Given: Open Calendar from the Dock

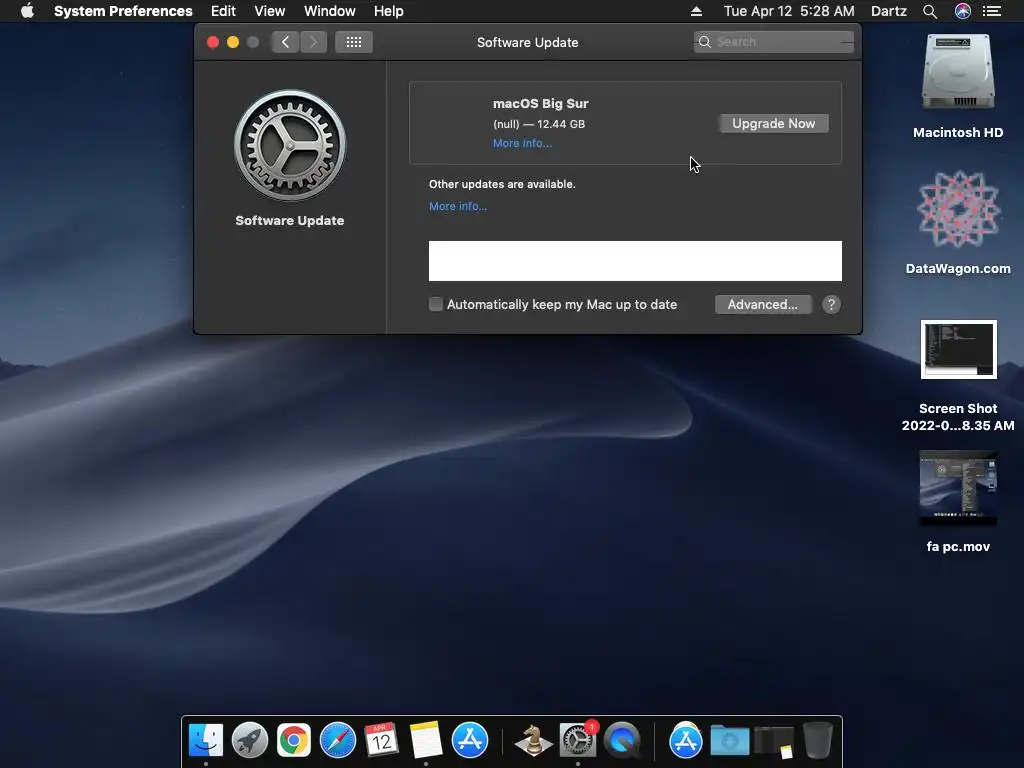Looking at the screenshot, I should point(381,741).
